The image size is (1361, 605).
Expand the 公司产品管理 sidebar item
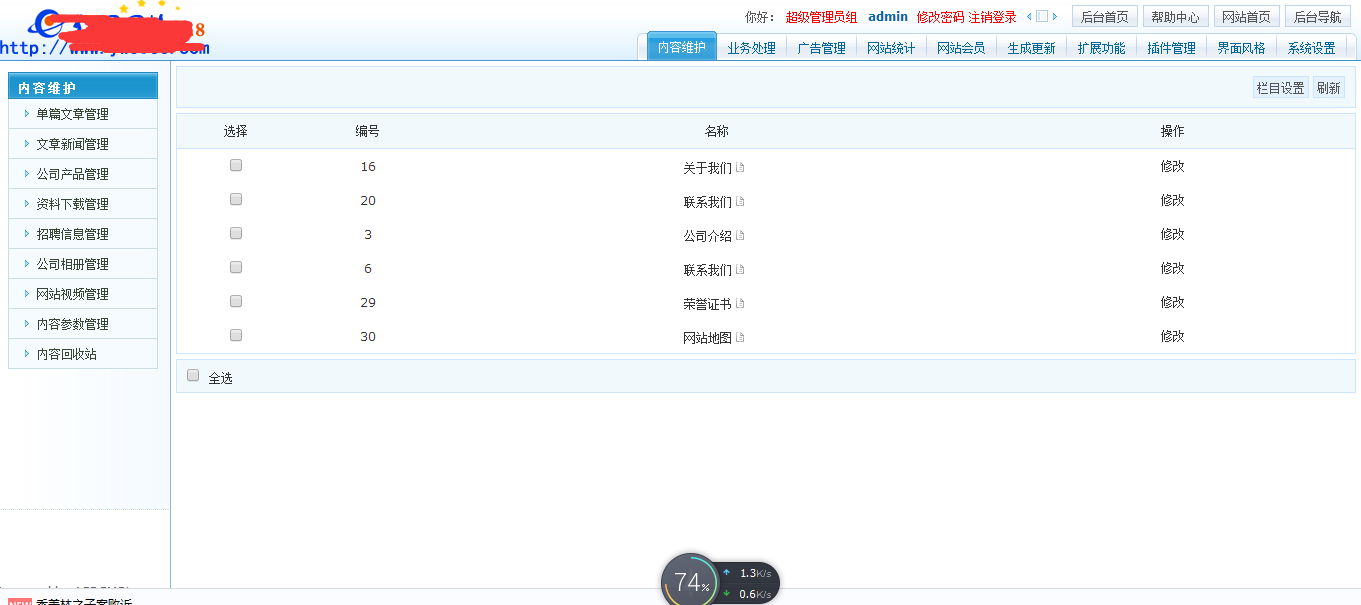coord(72,174)
